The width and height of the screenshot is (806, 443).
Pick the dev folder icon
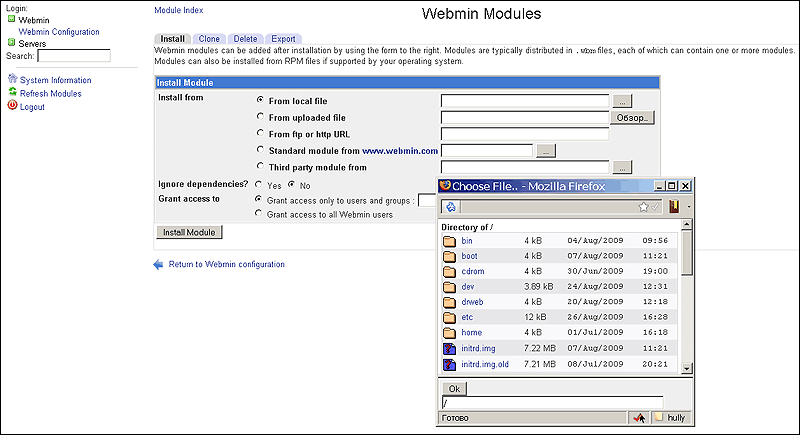449,287
